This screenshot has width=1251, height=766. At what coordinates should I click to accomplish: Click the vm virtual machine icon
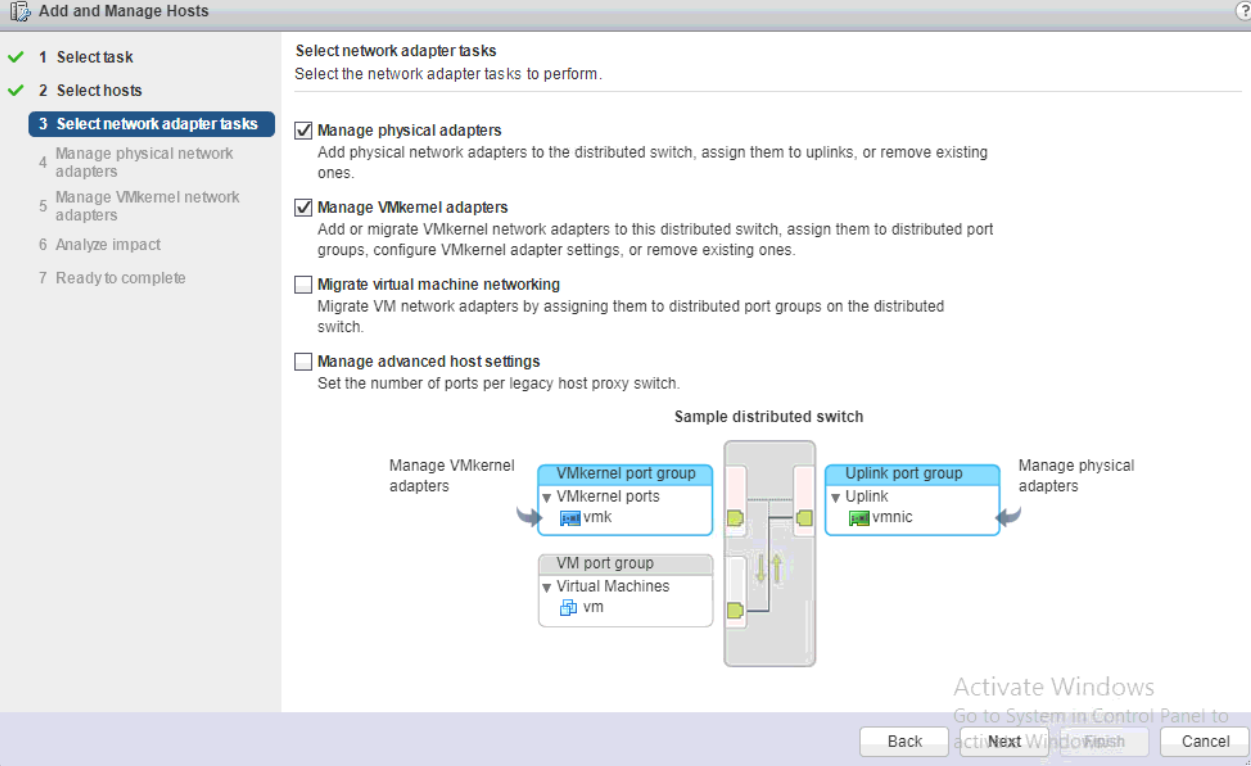(x=568, y=608)
